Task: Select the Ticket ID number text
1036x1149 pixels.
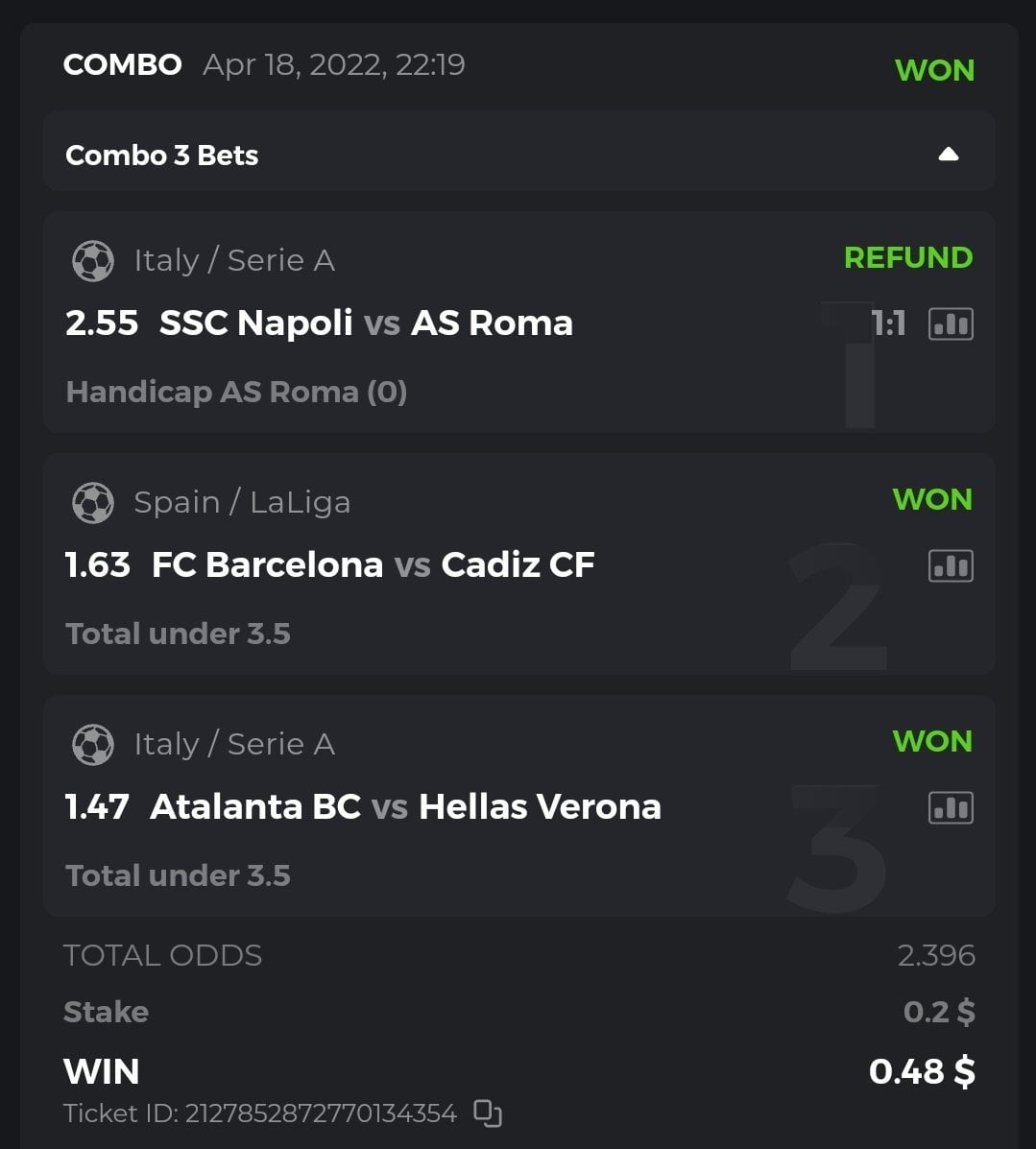Action: pyautogui.click(x=321, y=1113)
